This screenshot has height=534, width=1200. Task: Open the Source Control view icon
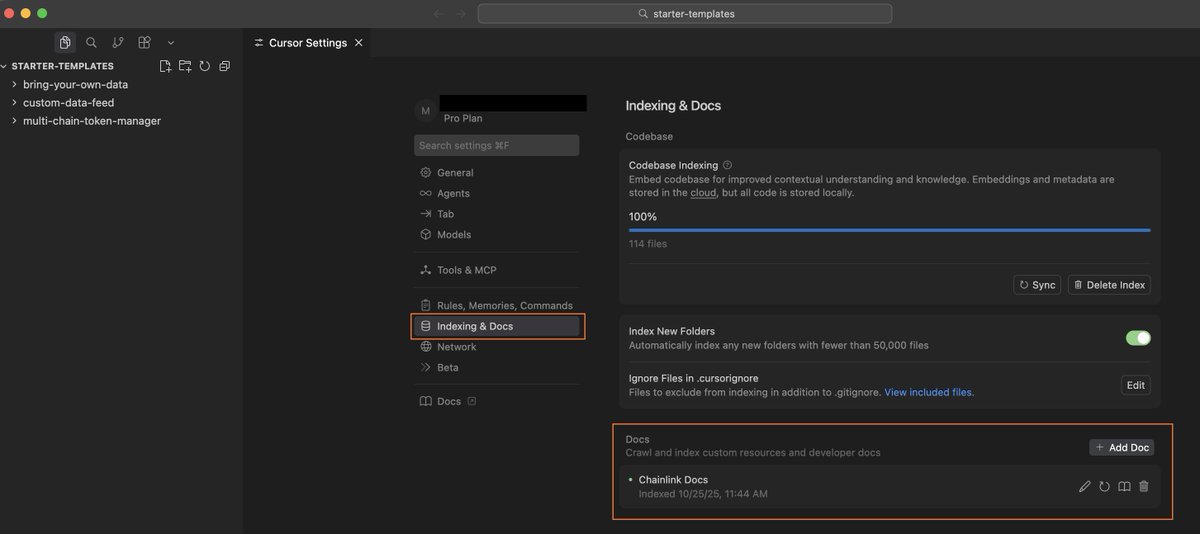pyautogui.click(x=118, y=42)
